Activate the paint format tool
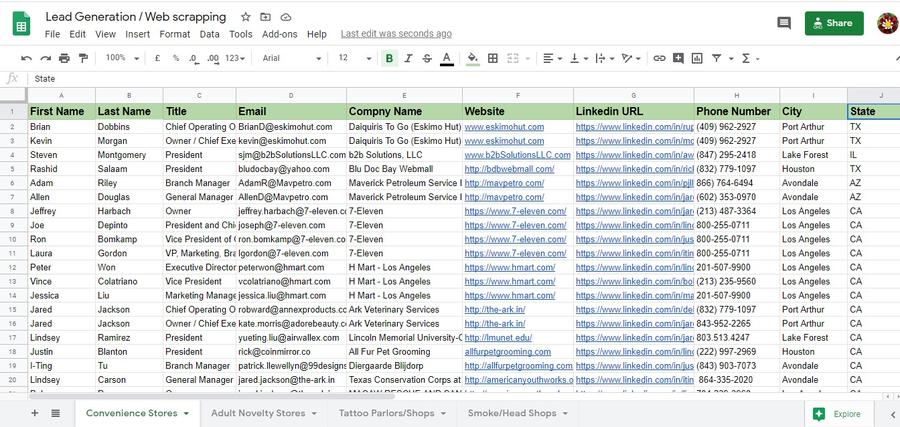This screenshot has width=900, height=427. click(x=83, y=58)
